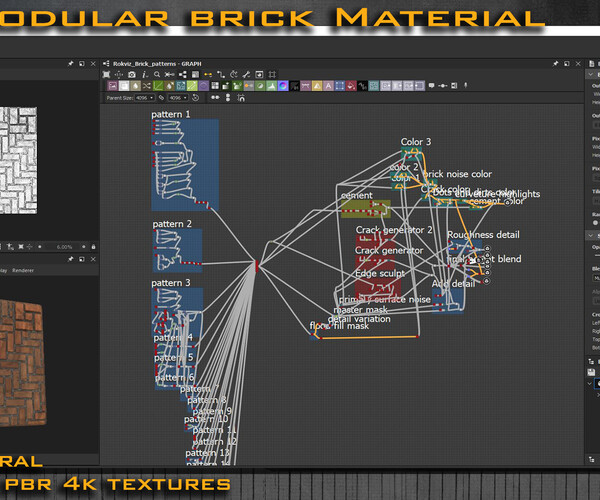600x500 pixels.
Task: Add a frame using the frame icon
Action: pos(454,86)
